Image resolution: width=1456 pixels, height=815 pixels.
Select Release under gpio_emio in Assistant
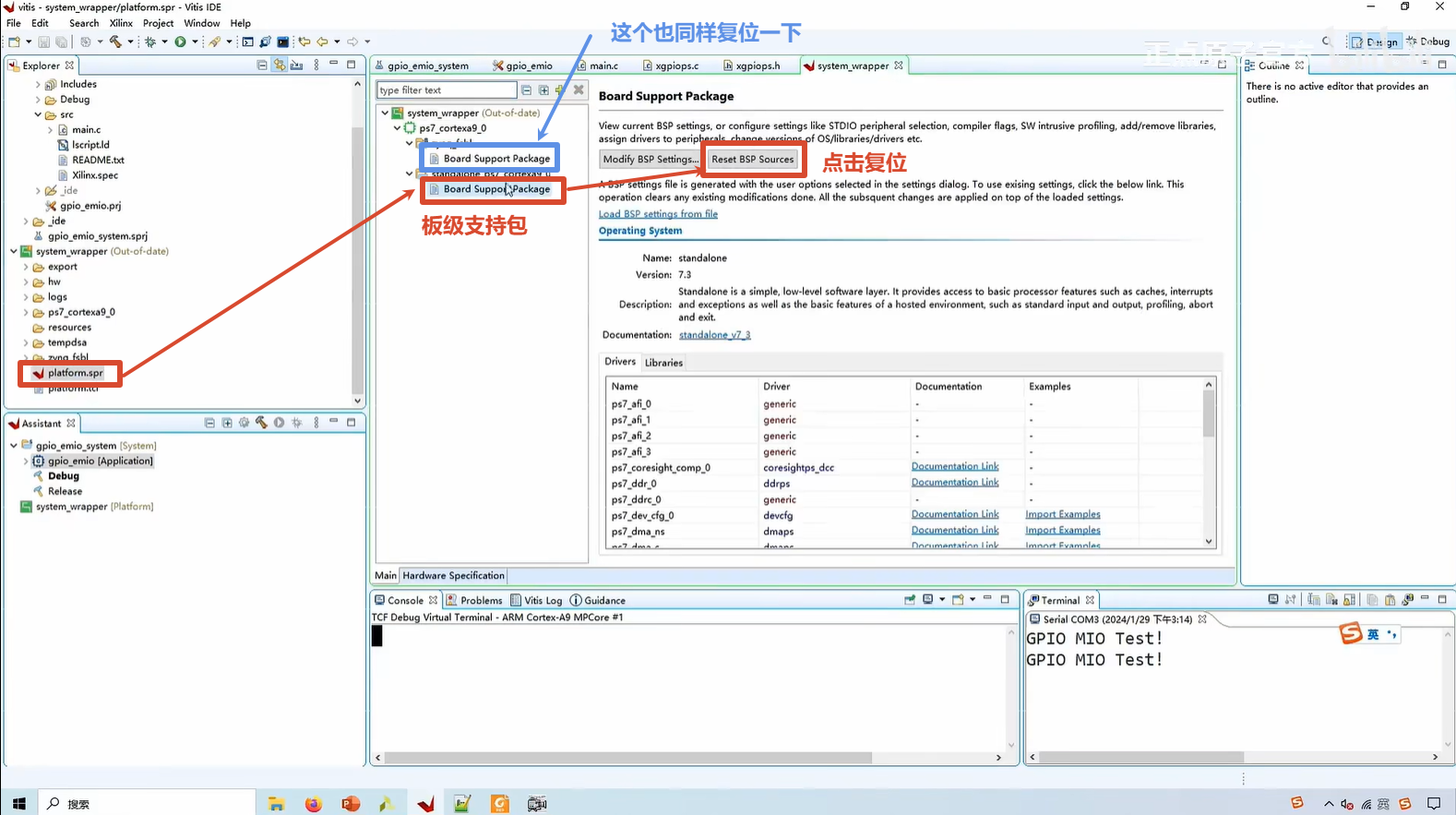point(65,491)
